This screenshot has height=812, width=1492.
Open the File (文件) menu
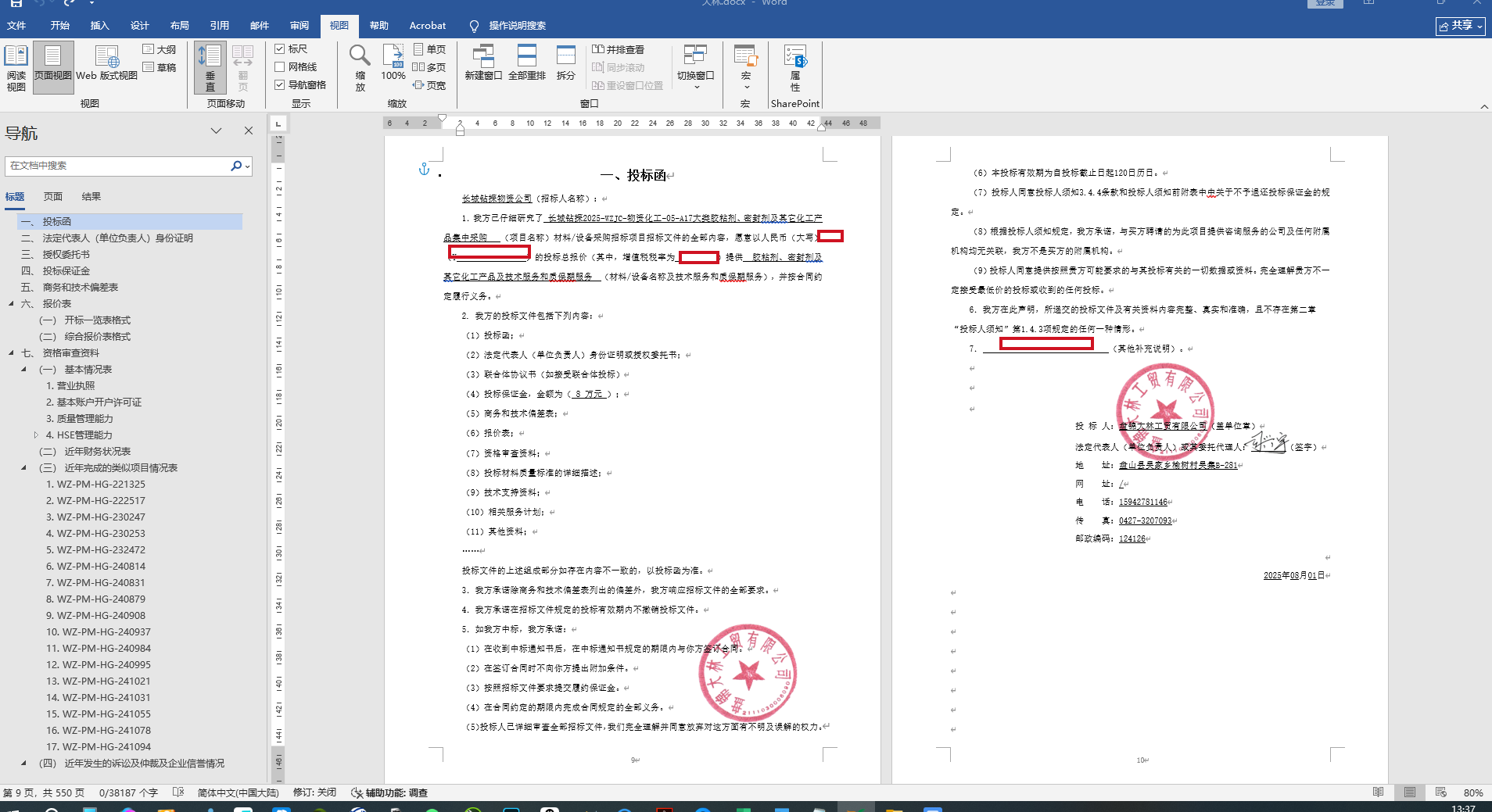point(16,26)
